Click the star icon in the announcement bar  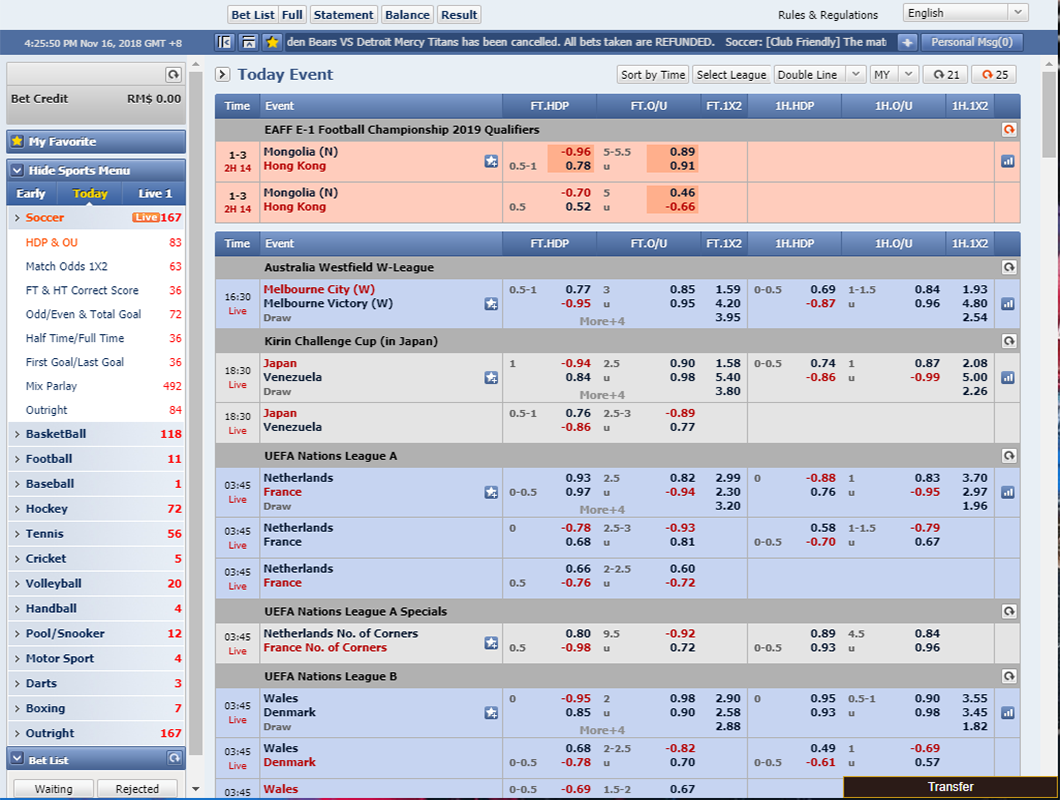(272, 42)
